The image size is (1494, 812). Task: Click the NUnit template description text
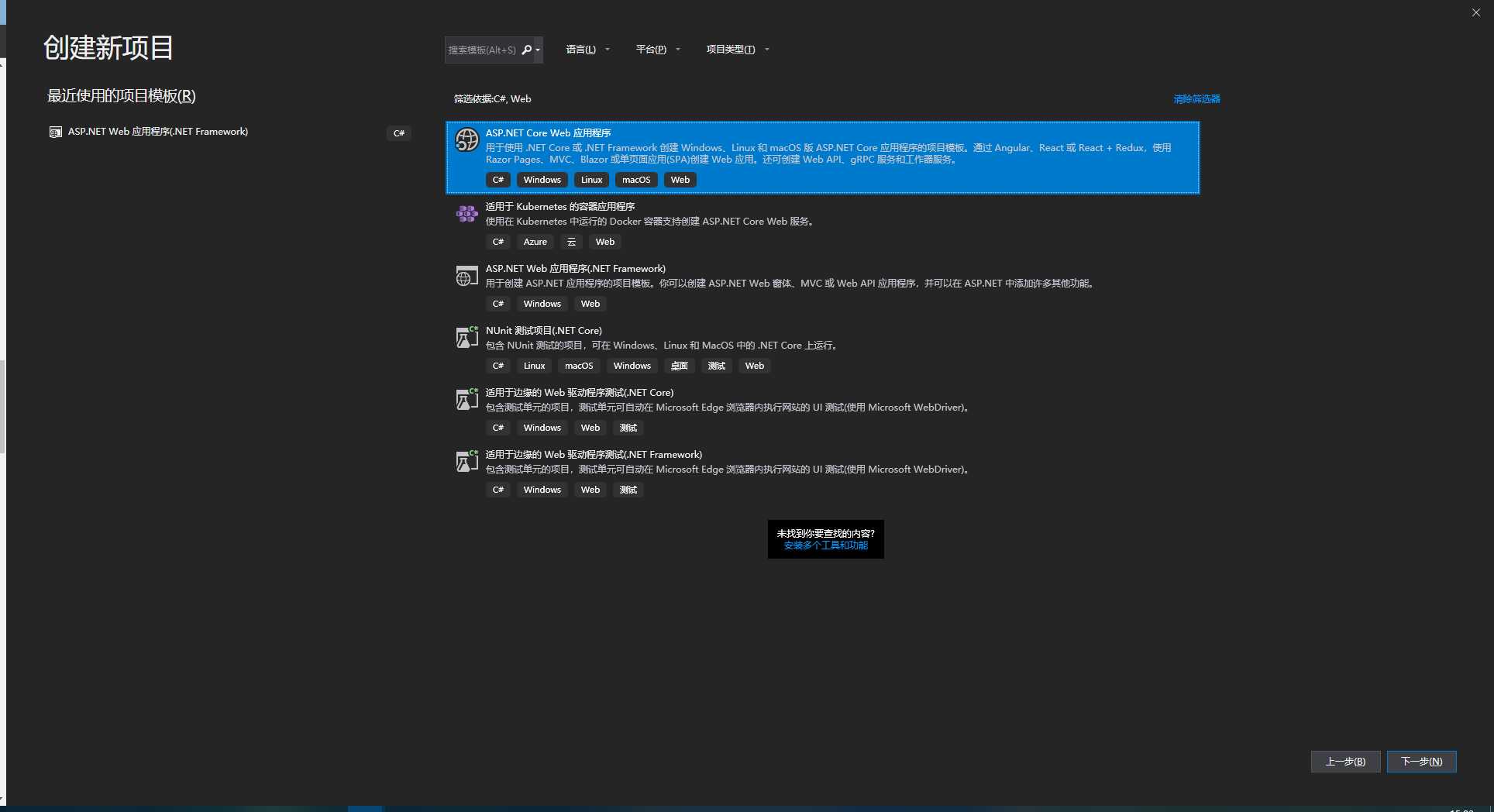663,346
